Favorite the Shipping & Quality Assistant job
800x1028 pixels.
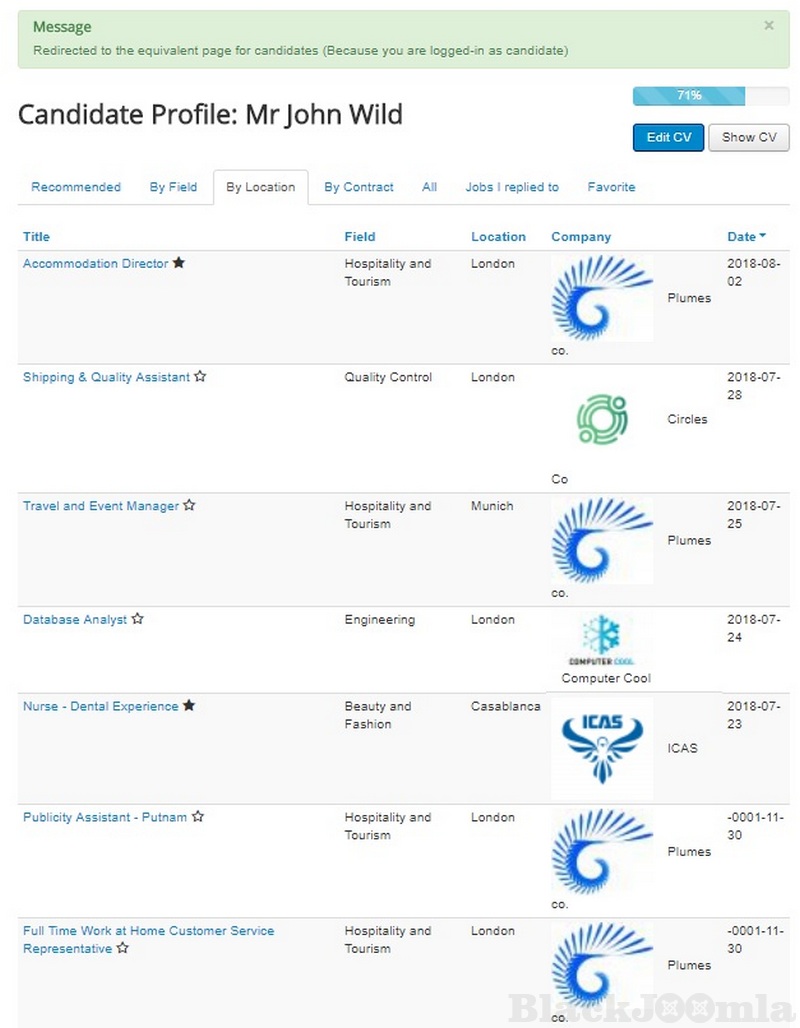tap(200, 377)
